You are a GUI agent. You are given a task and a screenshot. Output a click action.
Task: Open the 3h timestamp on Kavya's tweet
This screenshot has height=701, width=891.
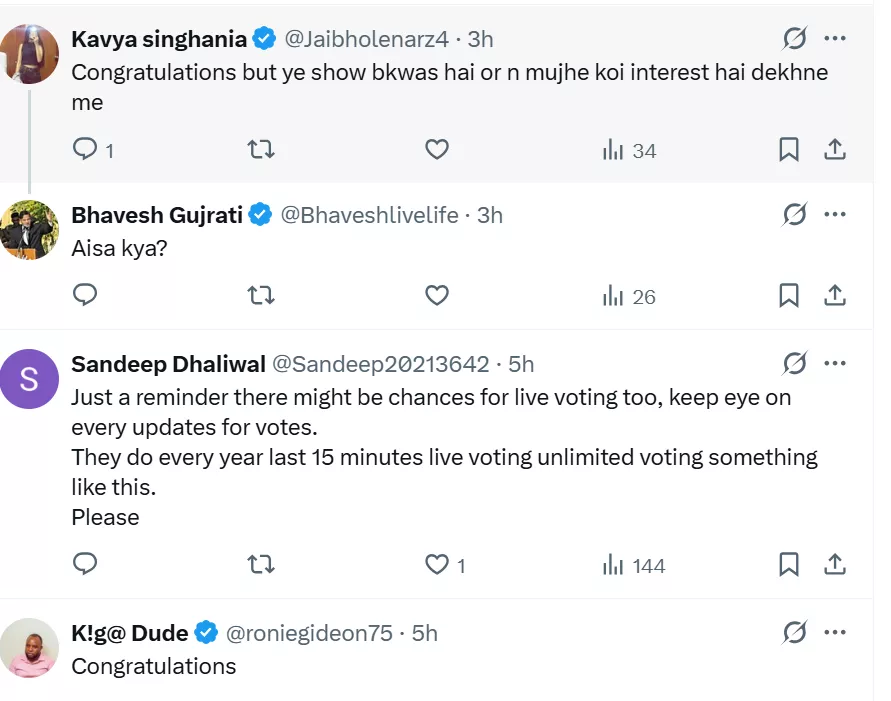(480, 40)
